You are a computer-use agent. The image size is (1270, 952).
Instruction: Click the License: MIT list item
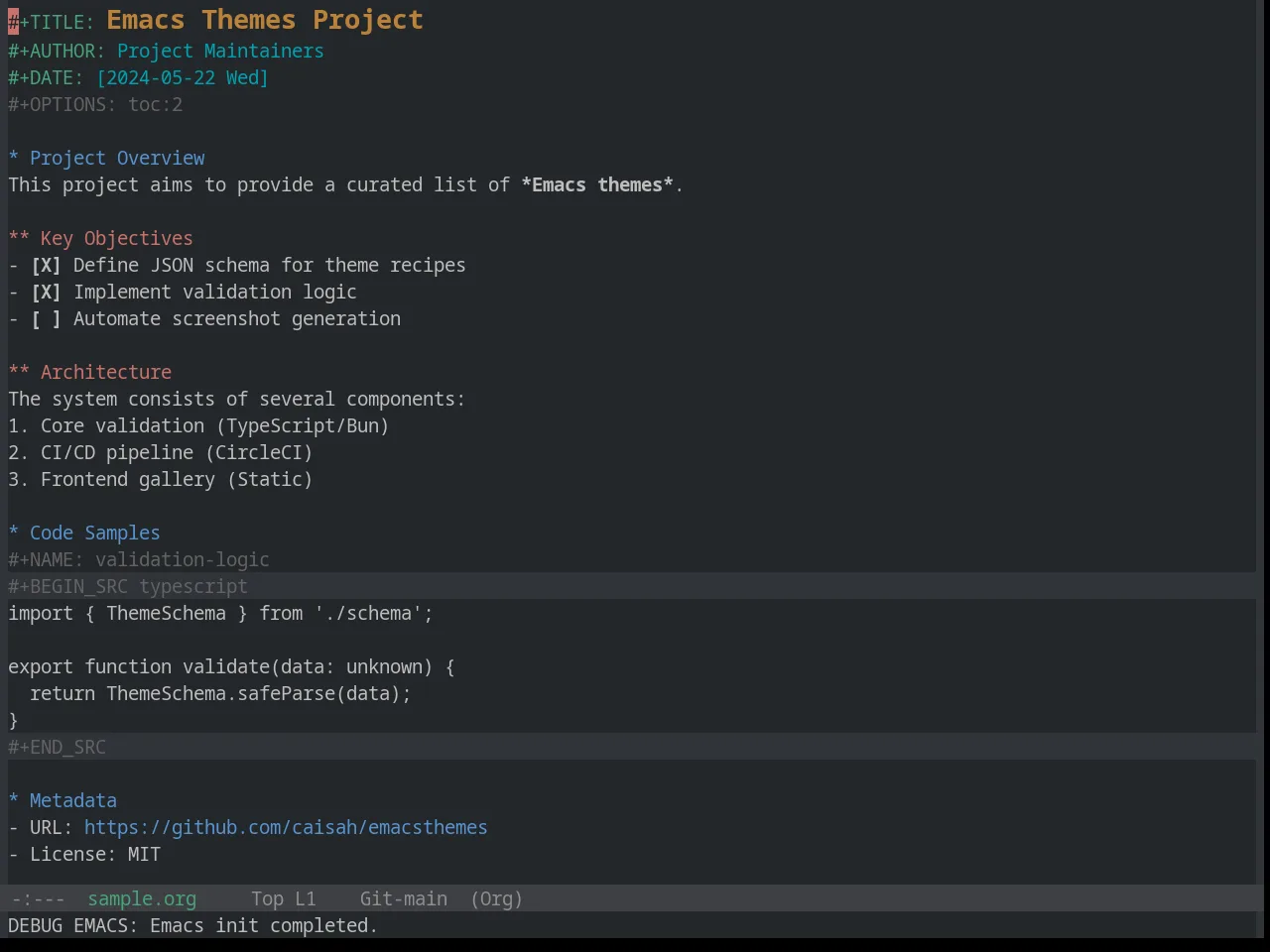pos(84,855)
